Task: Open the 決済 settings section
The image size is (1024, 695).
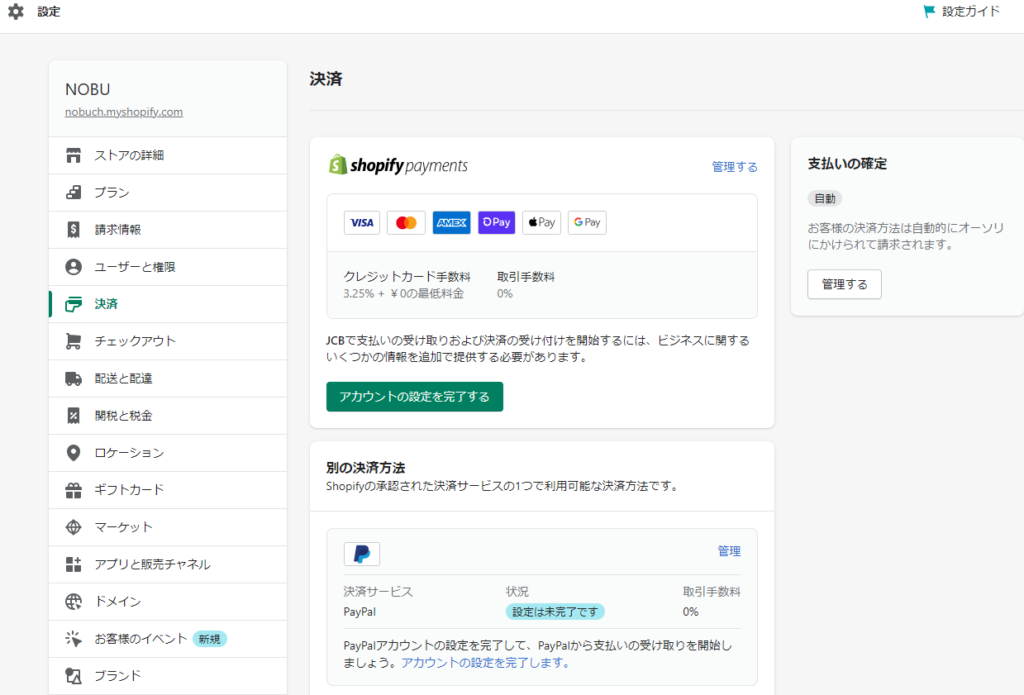Action: pyautogui.click(x=104, y=303)
